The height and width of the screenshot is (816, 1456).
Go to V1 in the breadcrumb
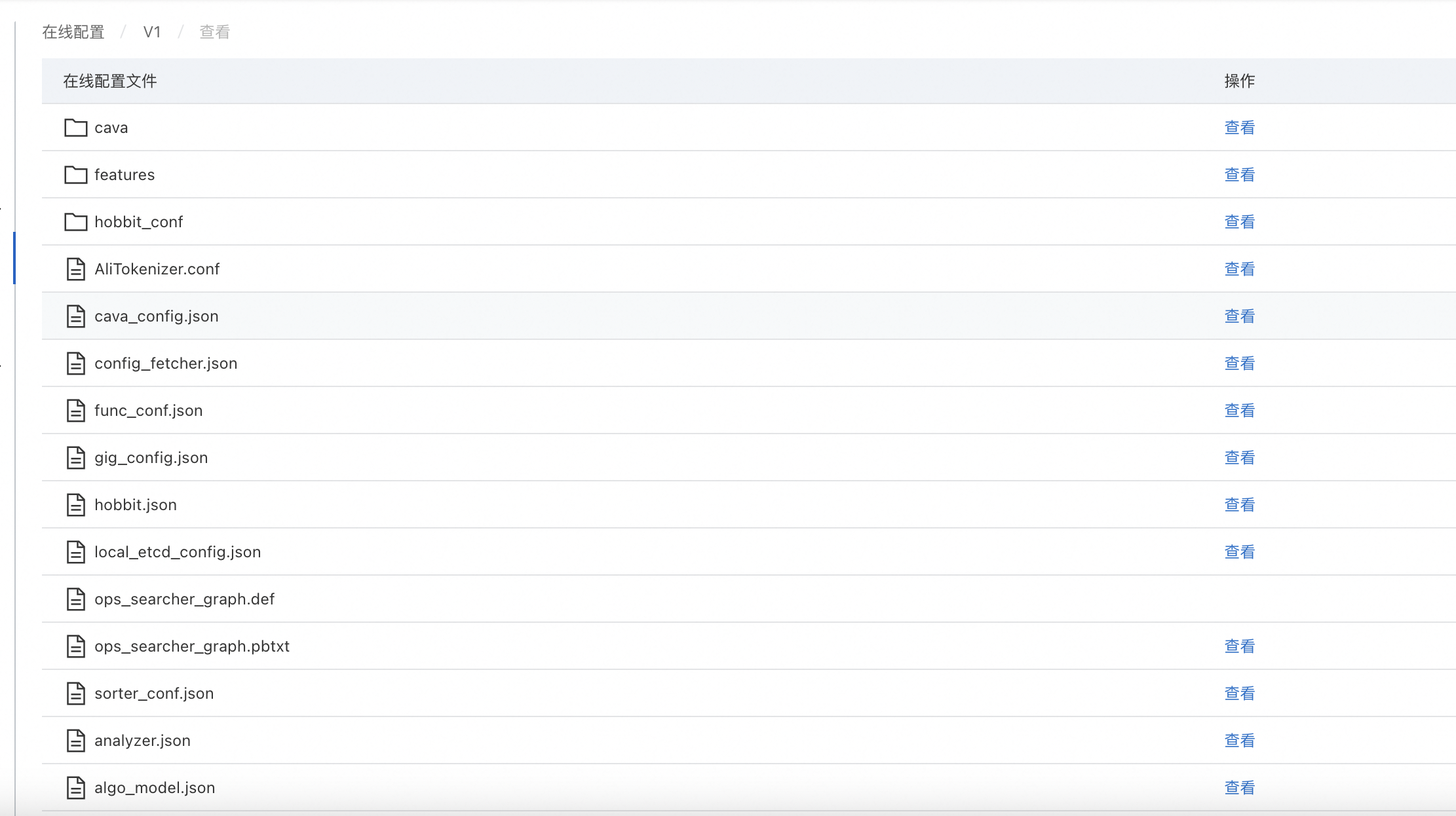[152, 32]
